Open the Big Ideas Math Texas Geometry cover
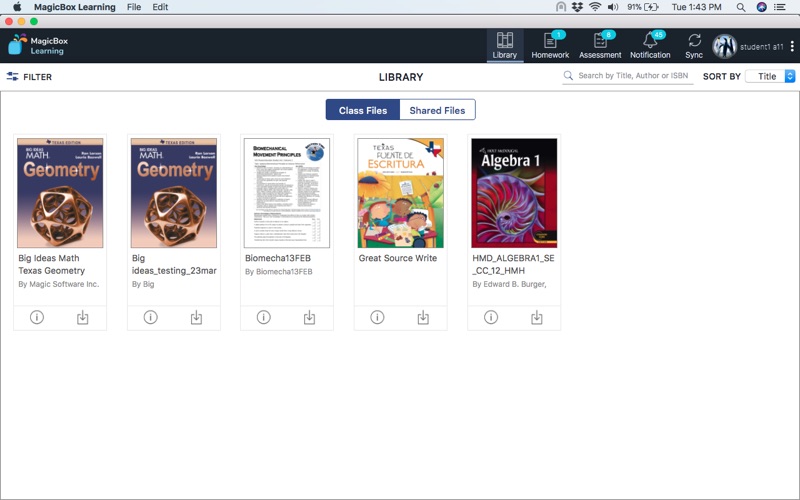 (x=60, y=193)
